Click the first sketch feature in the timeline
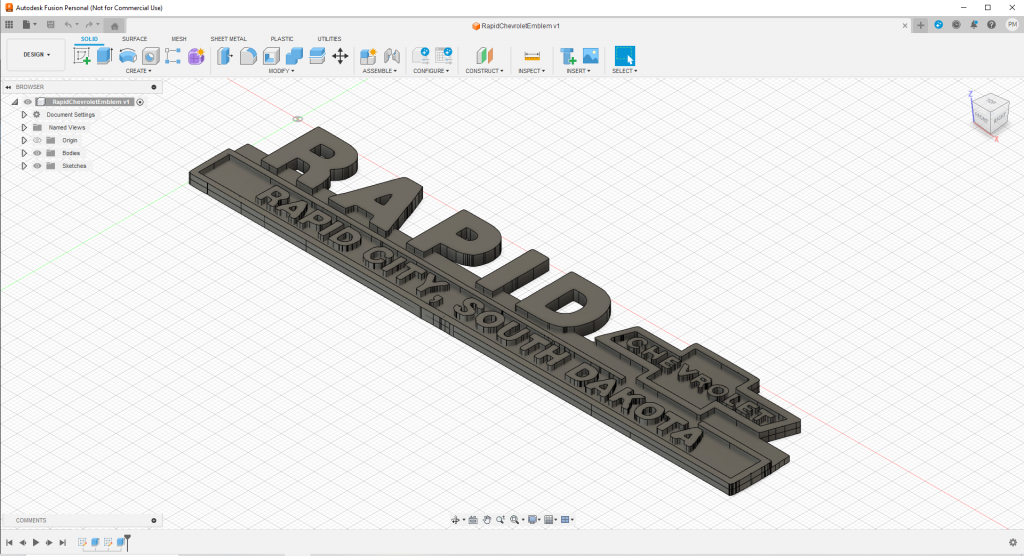 [x=82, y=542]
